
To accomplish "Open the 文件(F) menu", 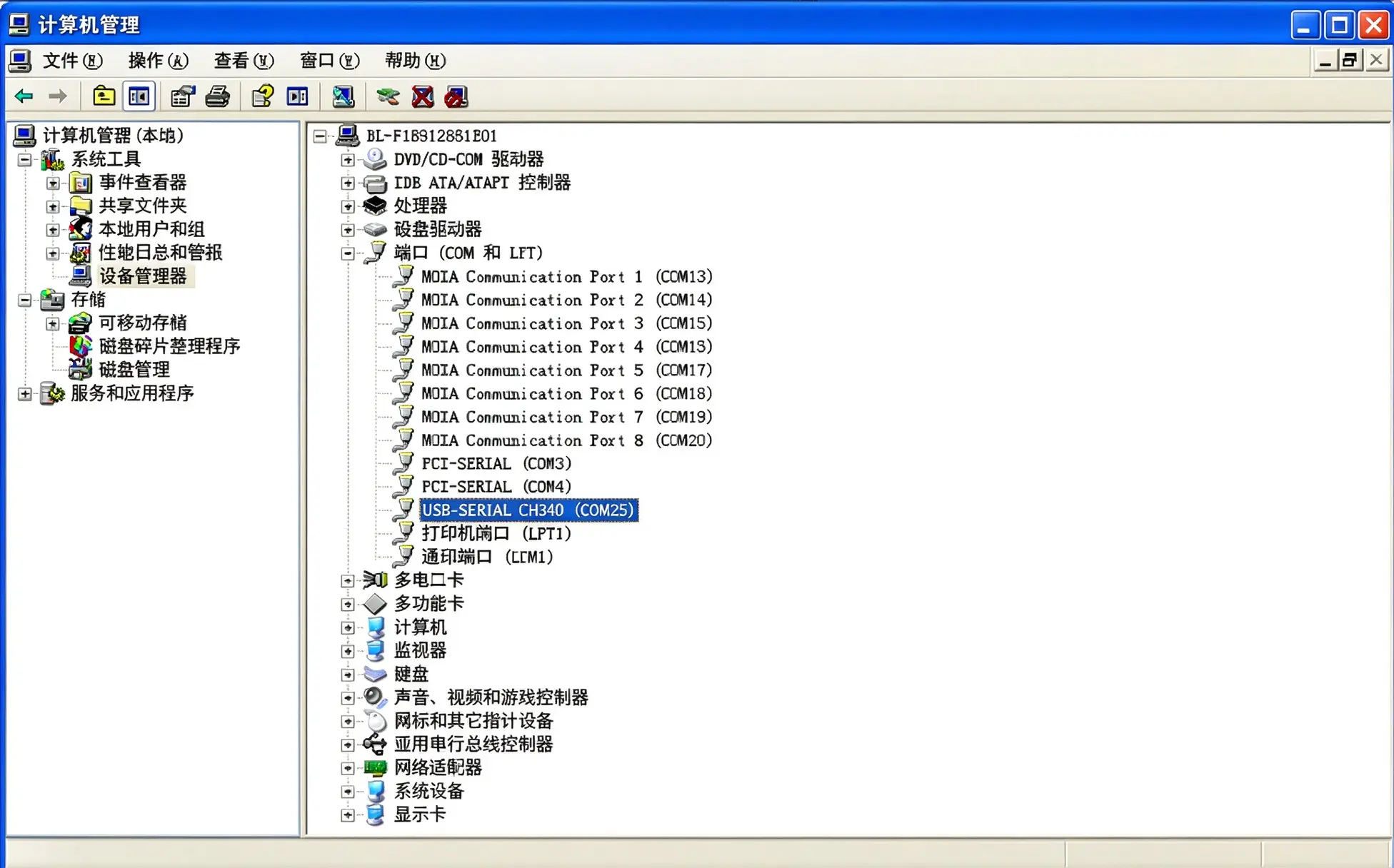I will [x=72, y=61].
